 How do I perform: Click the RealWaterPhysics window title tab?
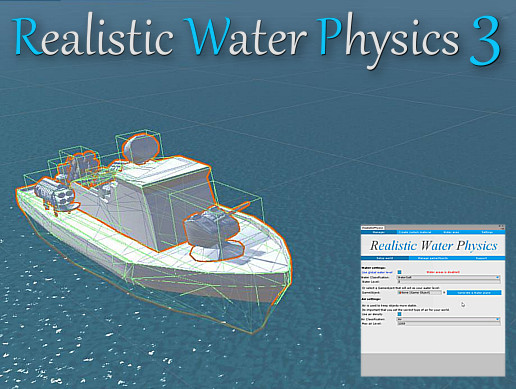click(373, 228)
